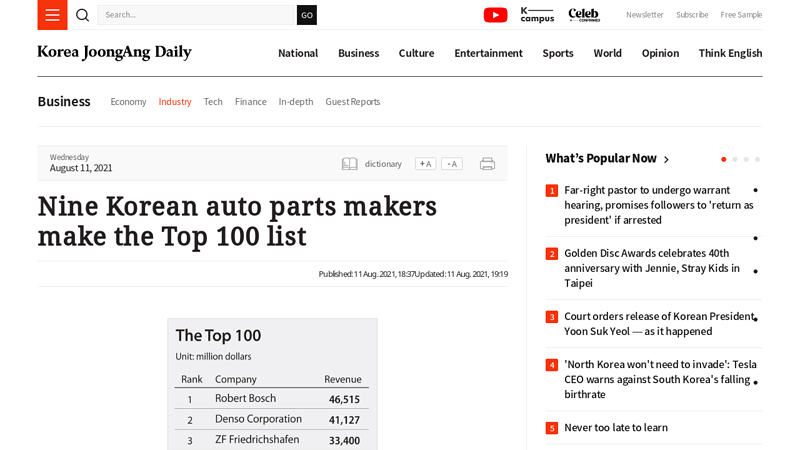
Task: Select the Guest Reports sub-tab
Action: [x=353, y=102]
